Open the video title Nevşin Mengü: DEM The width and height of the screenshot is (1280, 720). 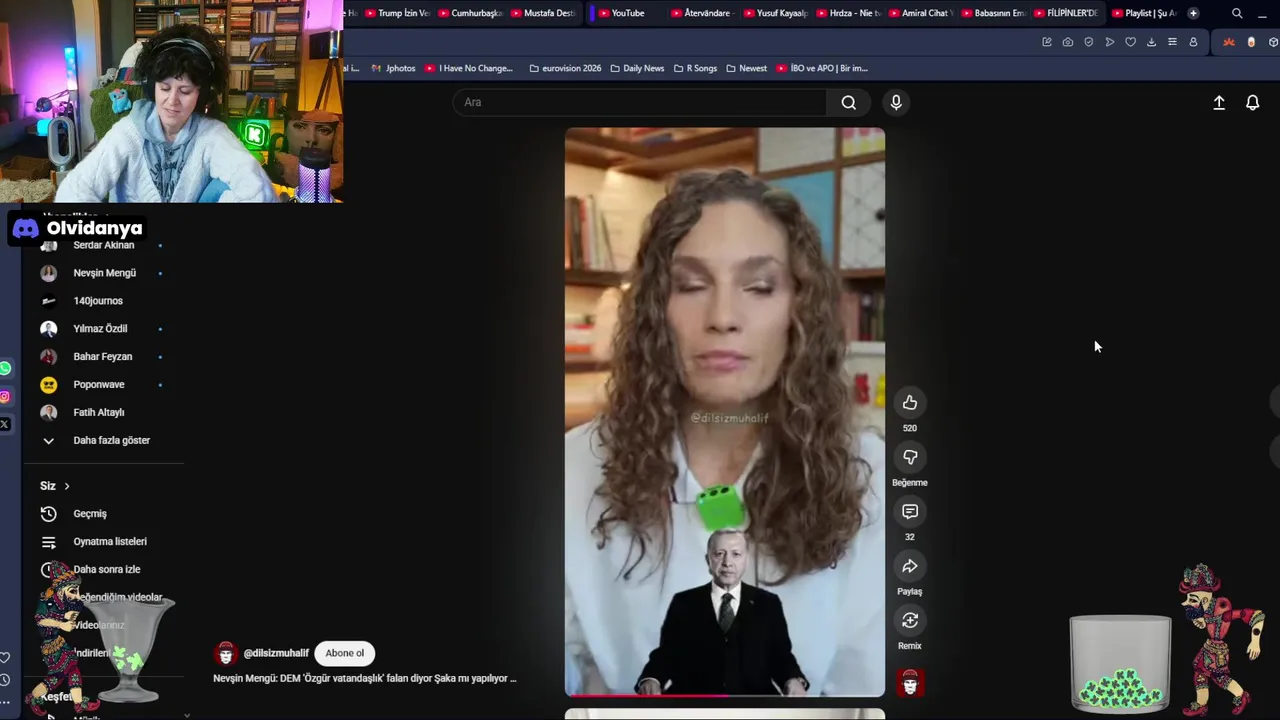click(365, 678)
